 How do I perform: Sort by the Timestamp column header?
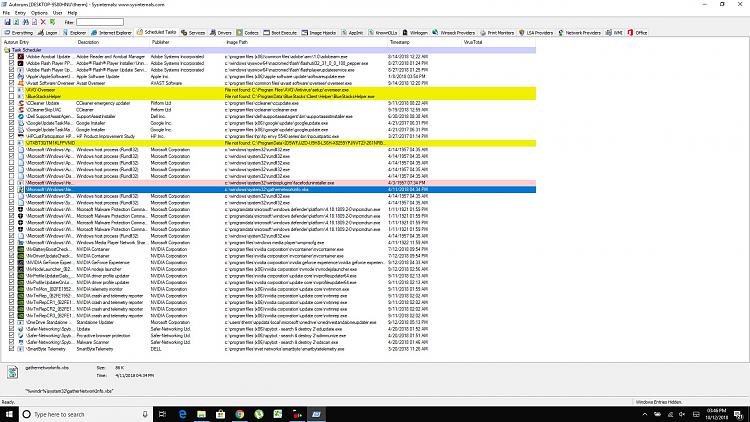click(x=425, y=43)
